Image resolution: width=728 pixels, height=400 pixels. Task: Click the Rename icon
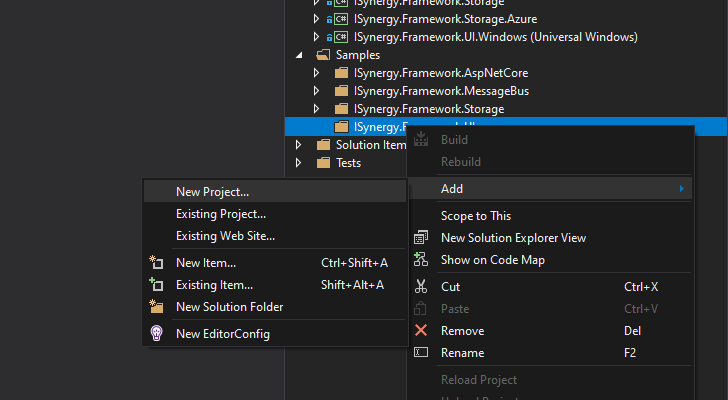pyautogui.click(x=421, y=352)
